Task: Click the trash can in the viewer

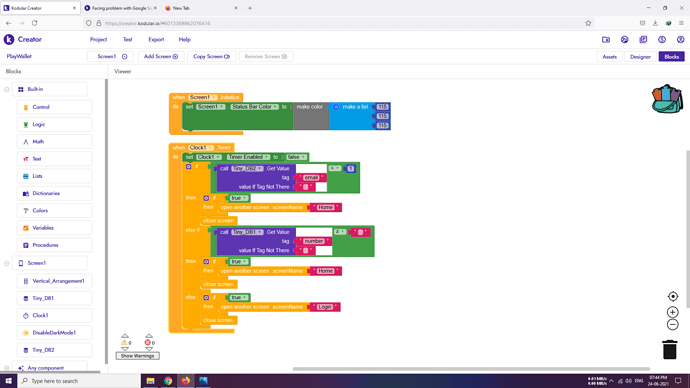Action: (670, 349)
